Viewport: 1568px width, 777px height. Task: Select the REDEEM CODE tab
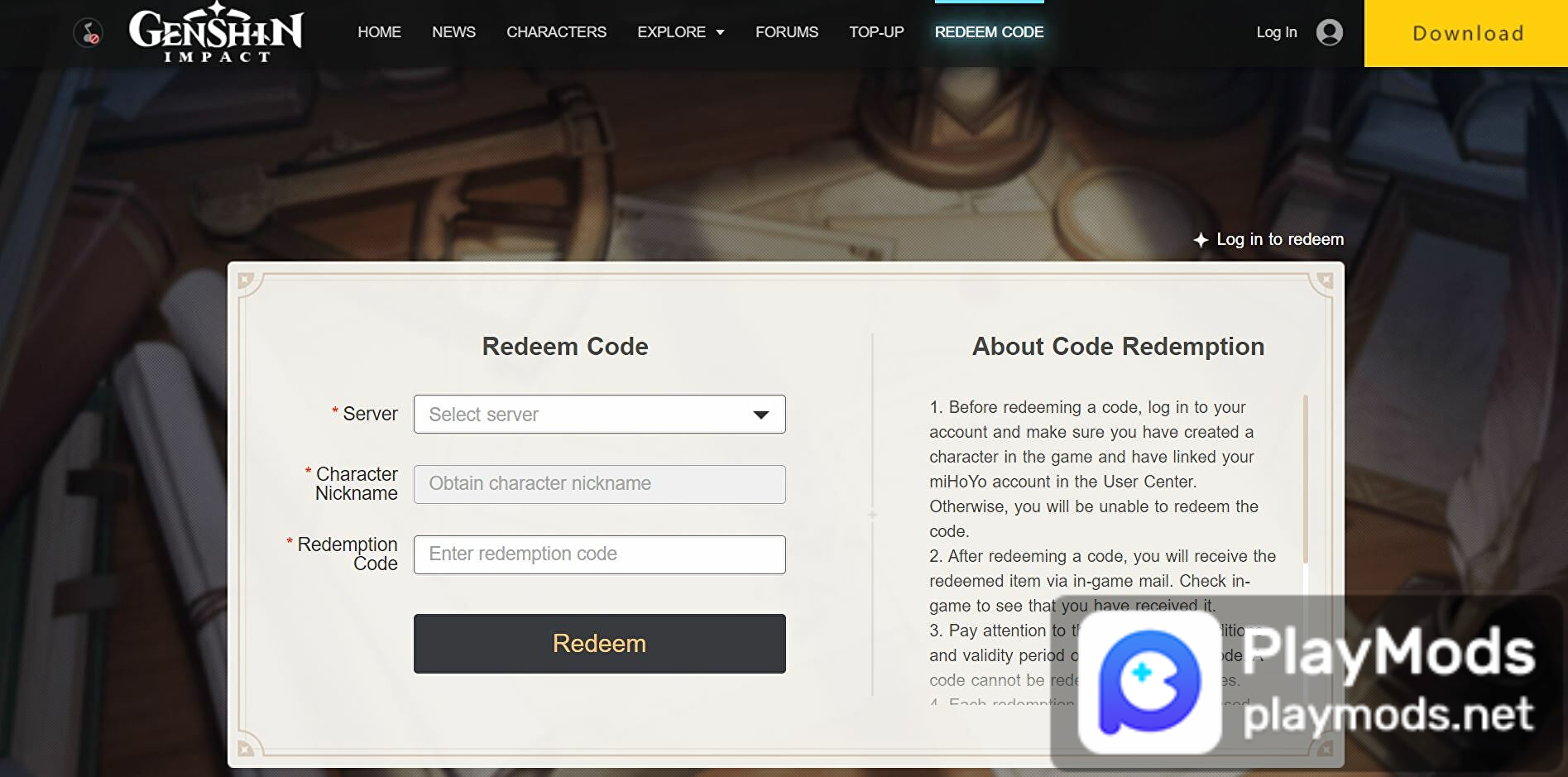[x=989, y=32]
